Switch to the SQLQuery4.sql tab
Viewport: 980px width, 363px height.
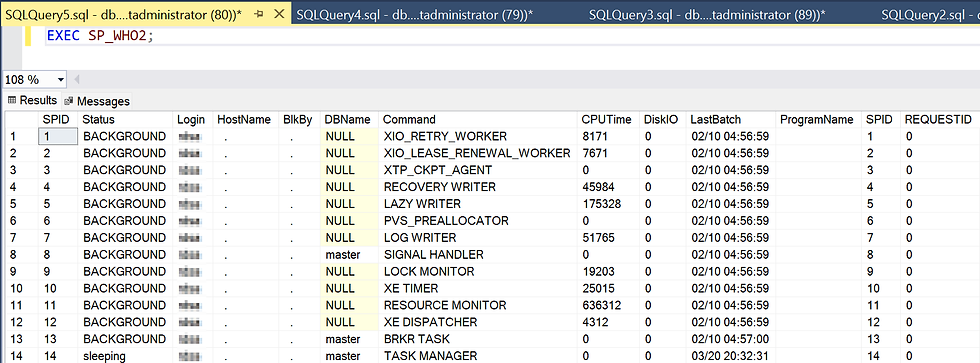414,14
